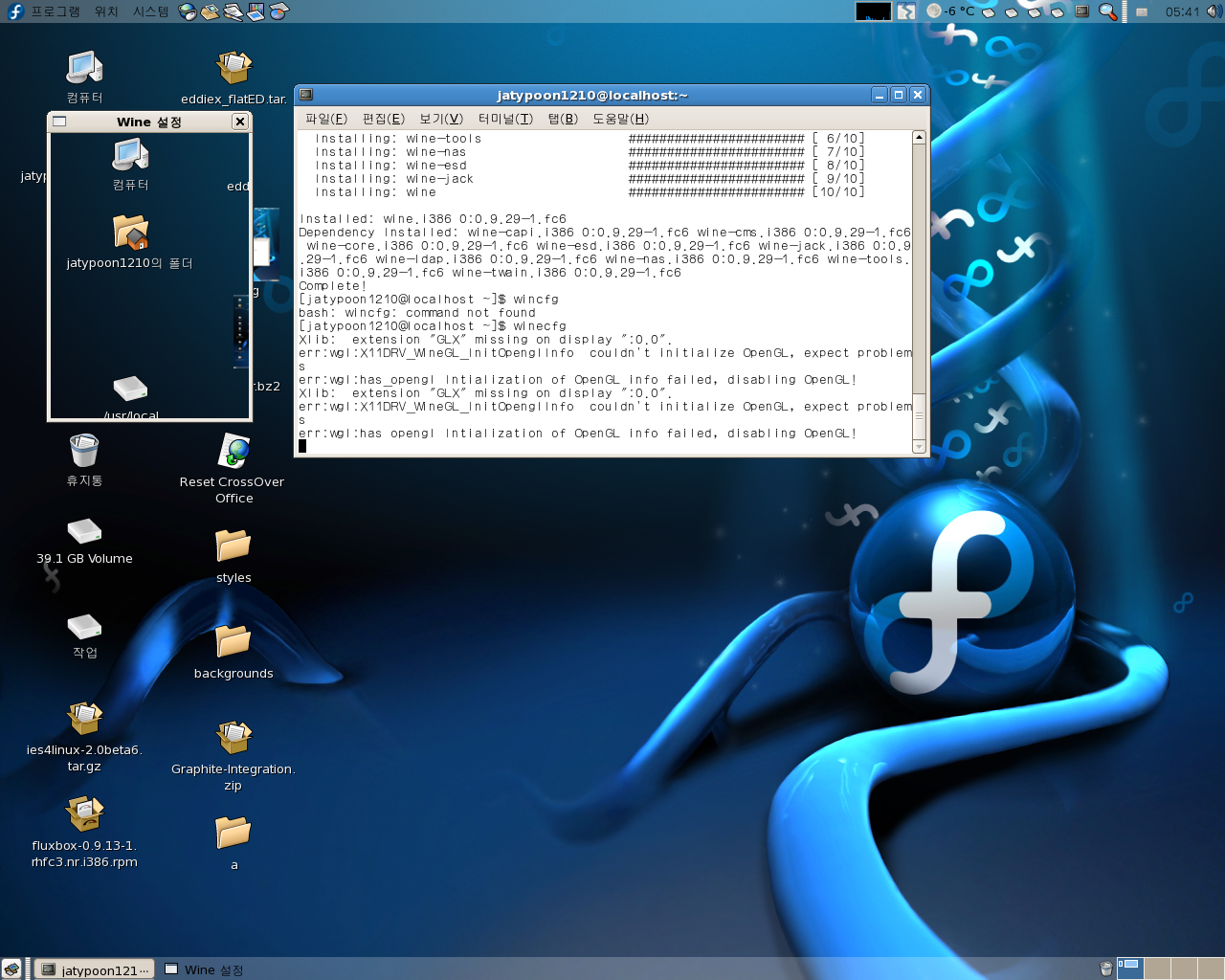Open 파일(F) menu in terminal

click(326, 119)
